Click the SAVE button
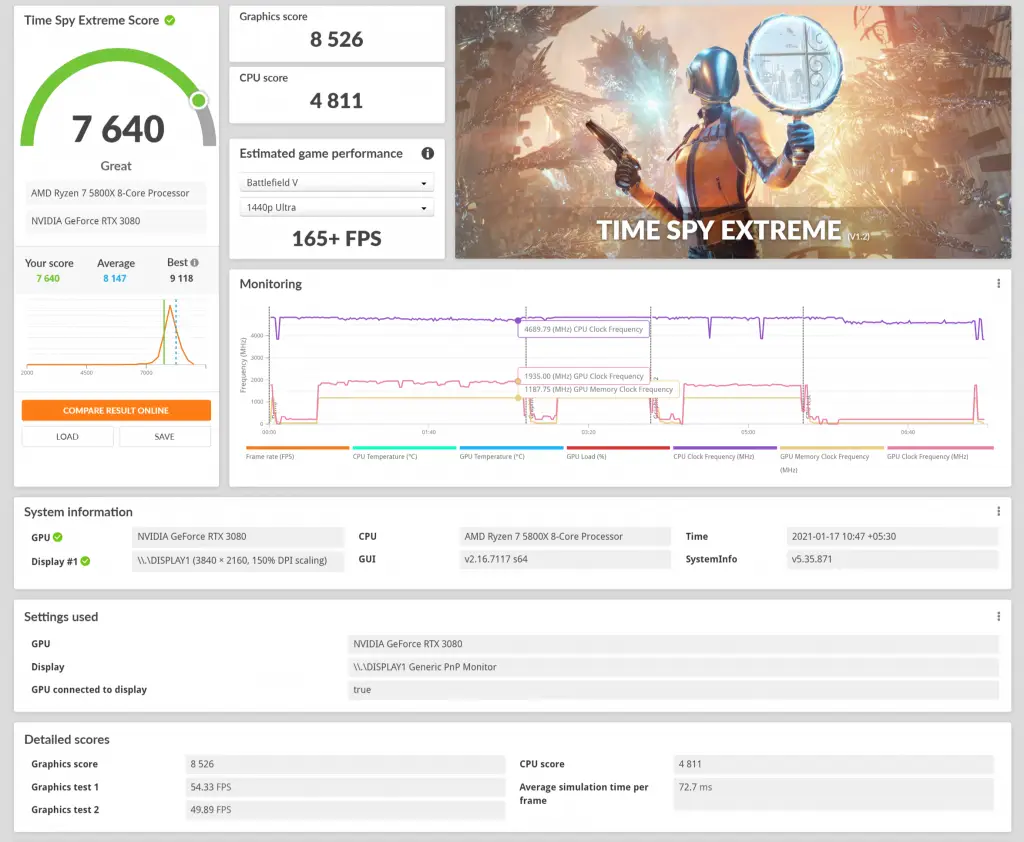 coord(165,436)
